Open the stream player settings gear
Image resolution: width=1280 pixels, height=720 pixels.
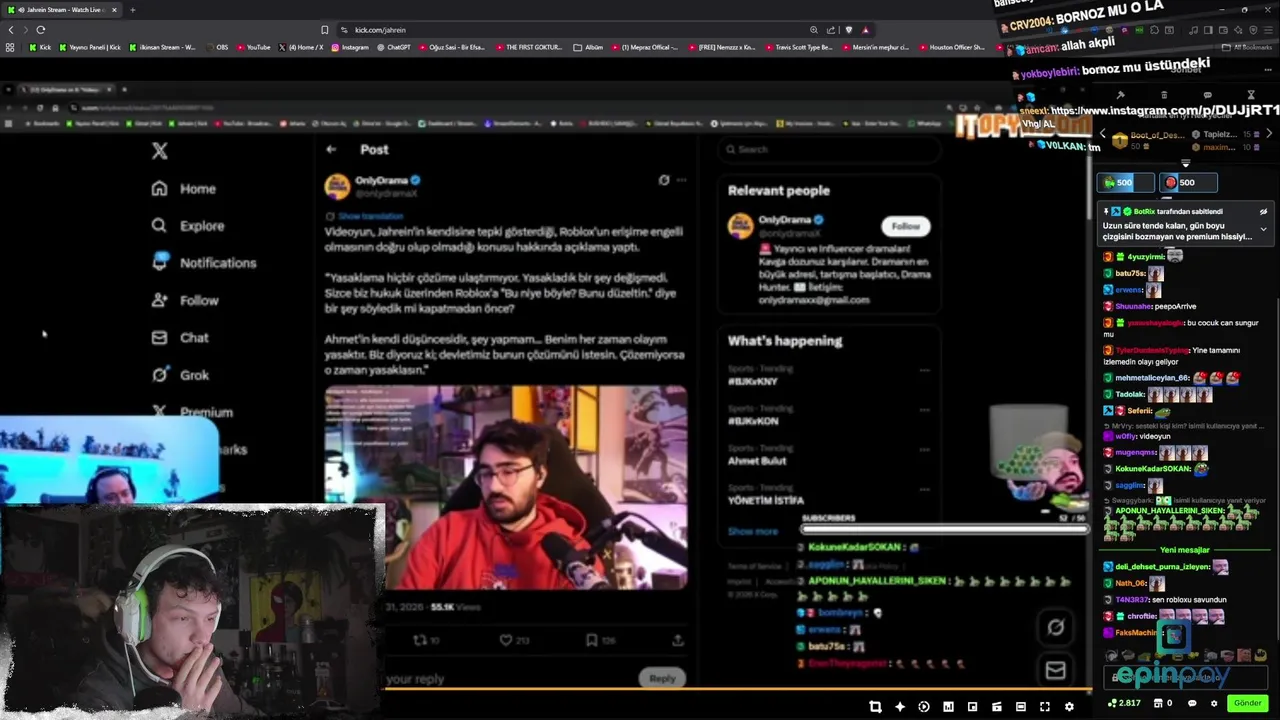(x=1069, y=706)
